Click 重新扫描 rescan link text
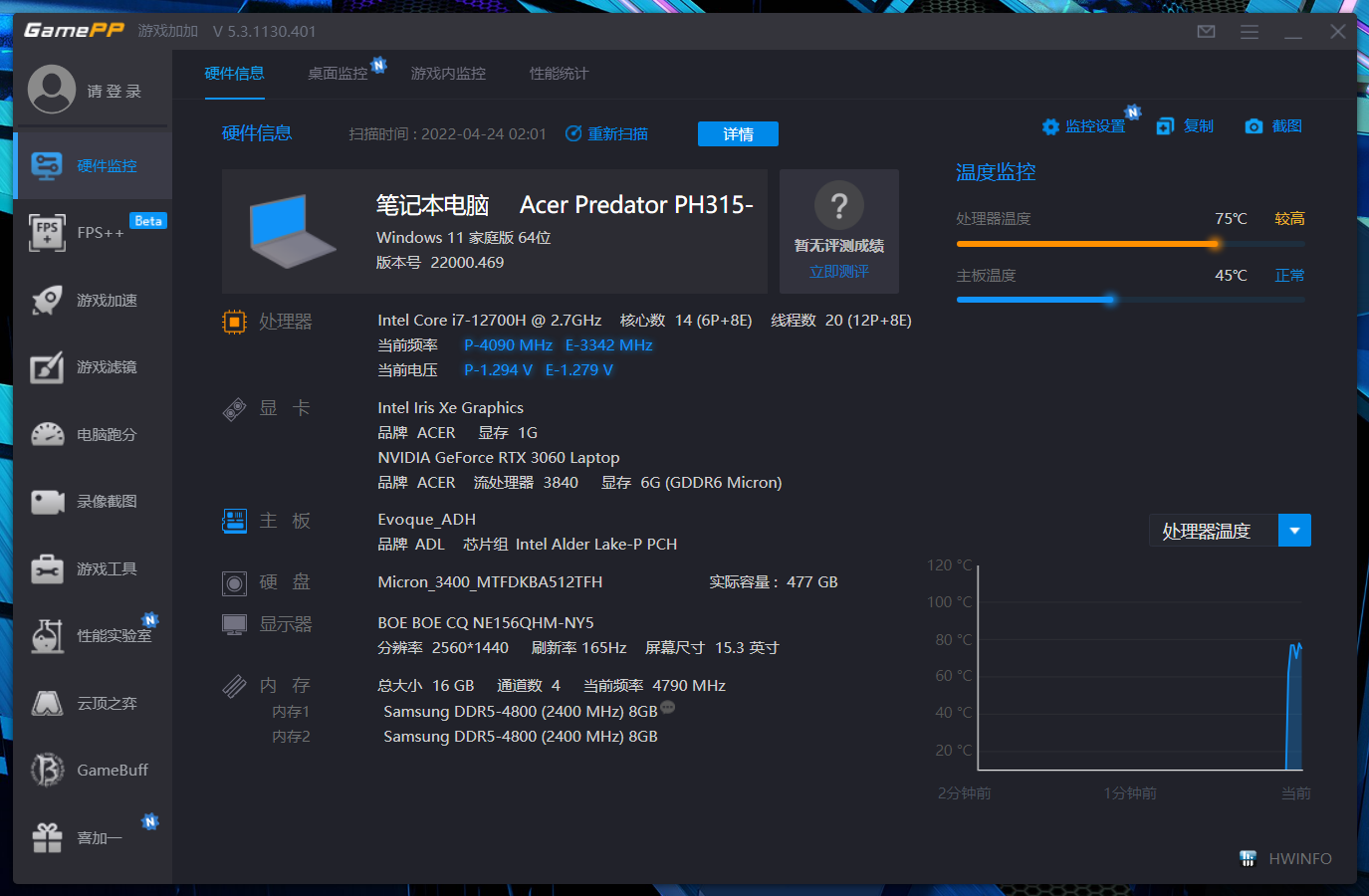1369x896 pixels. [618, 133]
